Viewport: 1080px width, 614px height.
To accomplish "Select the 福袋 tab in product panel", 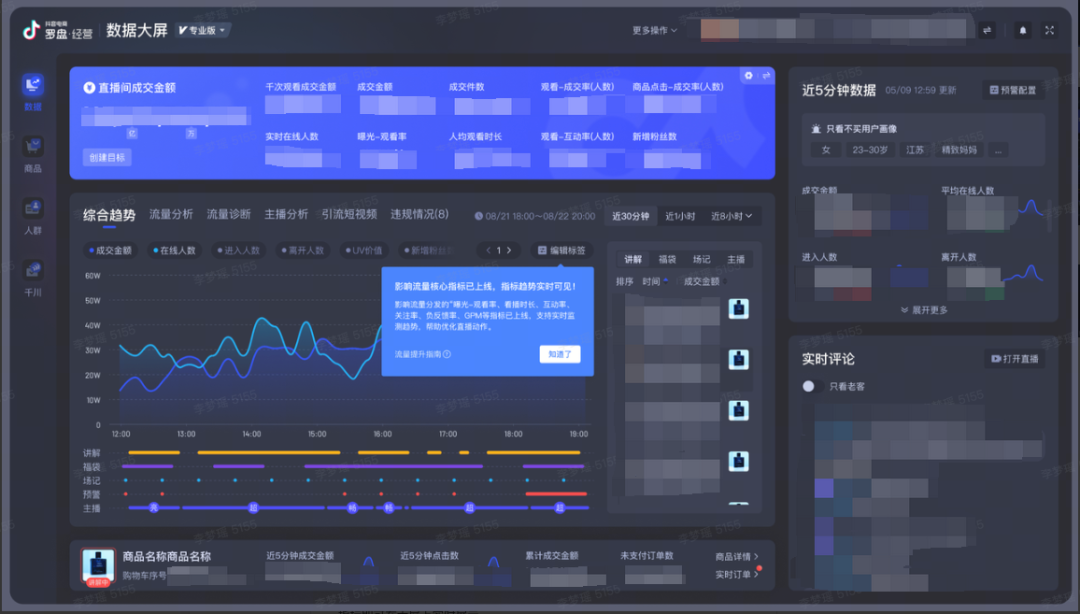I will click(x=667, y=259).
